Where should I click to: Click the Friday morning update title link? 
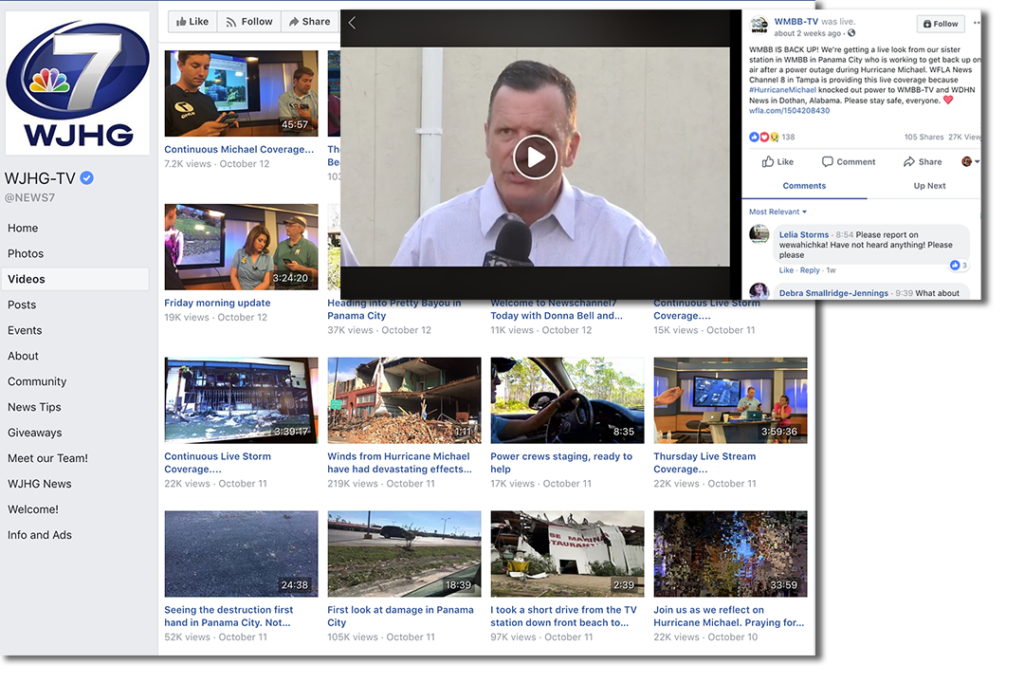tap(217, 303)
